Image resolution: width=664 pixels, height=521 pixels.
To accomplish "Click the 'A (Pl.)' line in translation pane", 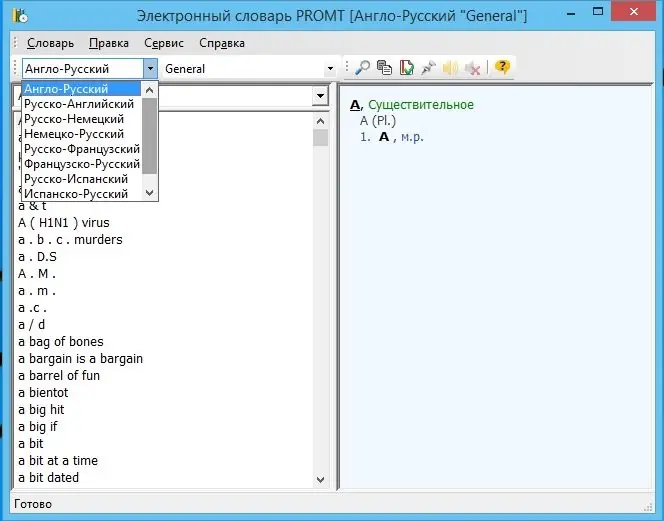I will point(378,121).
